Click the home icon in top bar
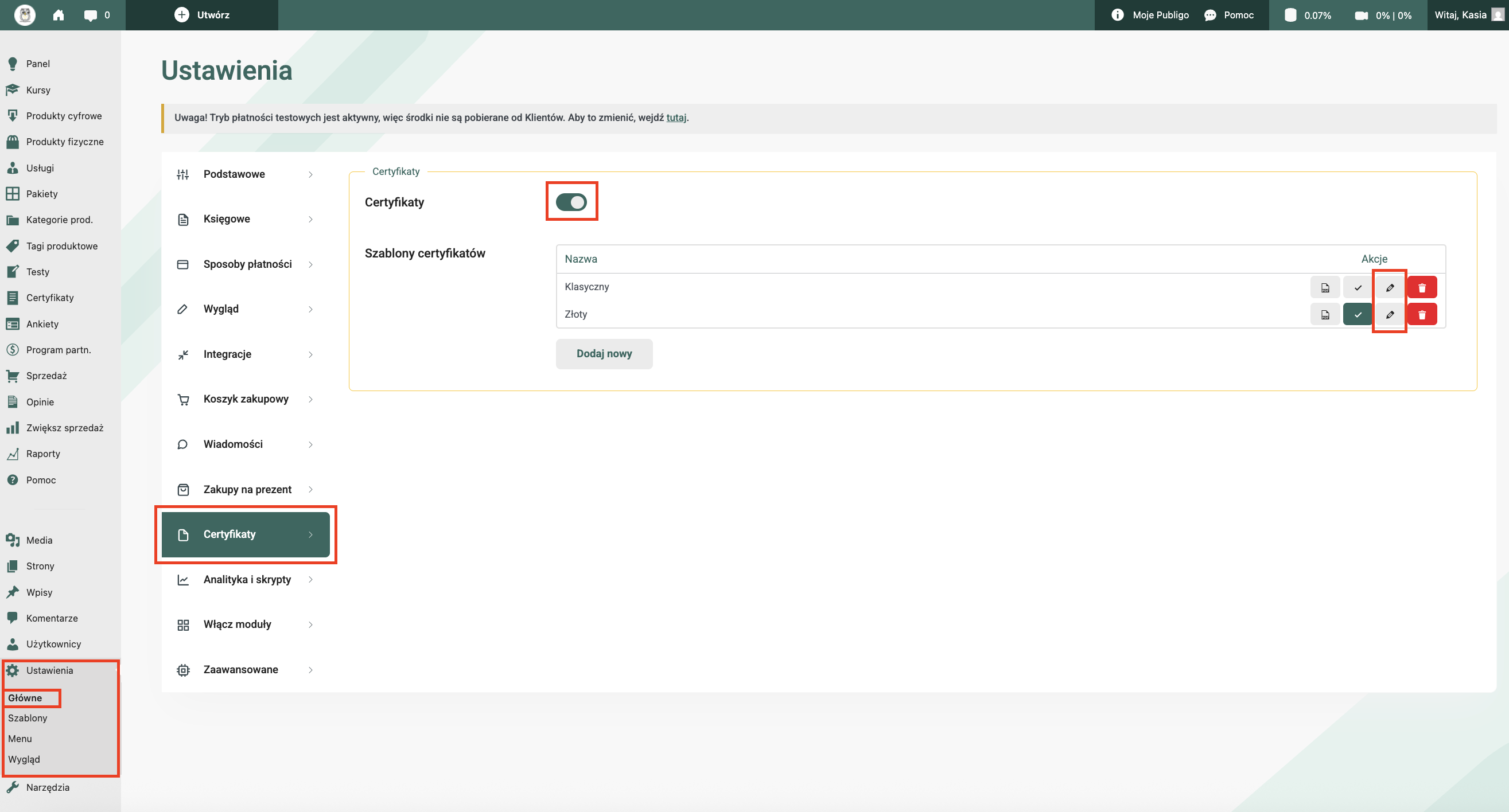Viewport: 1509px width, 812px height. click(59, 15)
